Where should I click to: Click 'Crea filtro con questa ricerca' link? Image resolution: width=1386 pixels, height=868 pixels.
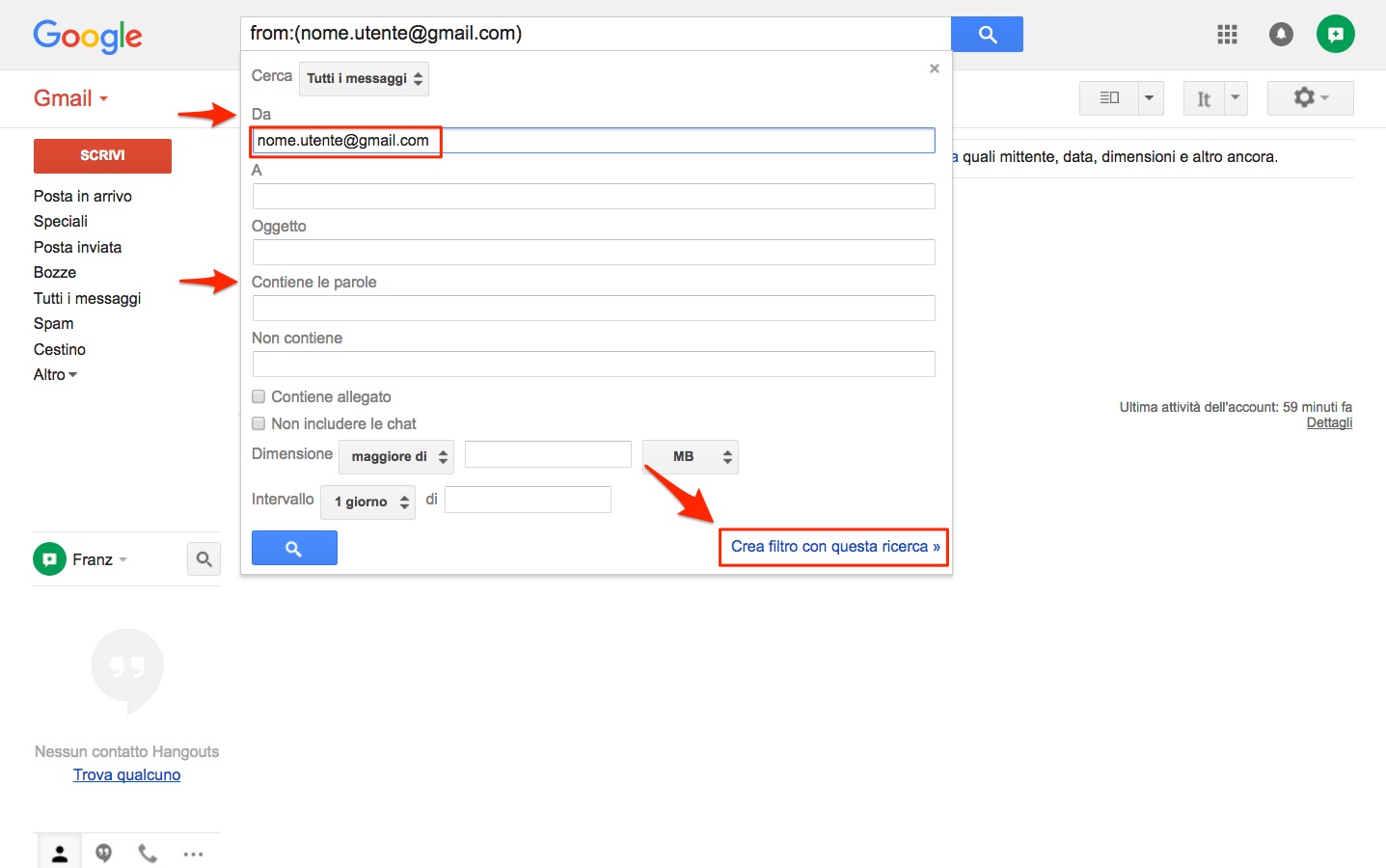[835, 546]
